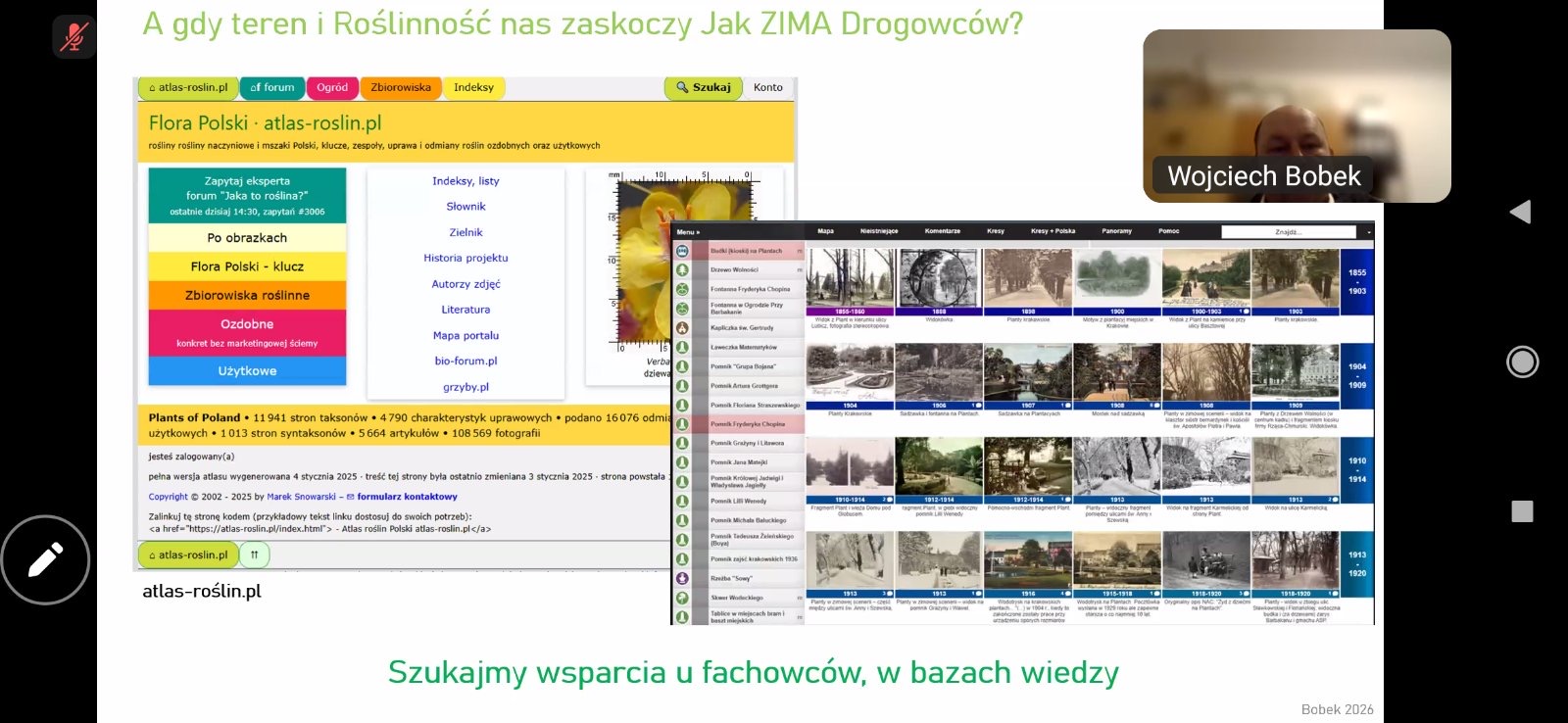Switch to the Zbiorowiska tab

coord(400,87)
